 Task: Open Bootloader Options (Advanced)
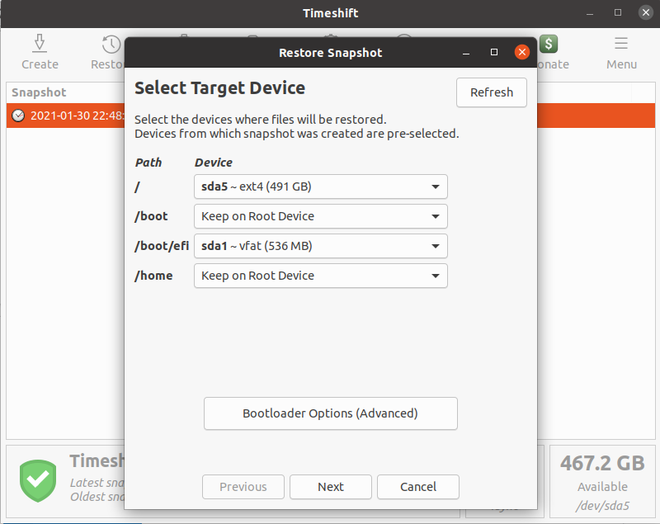pos(330,413)
